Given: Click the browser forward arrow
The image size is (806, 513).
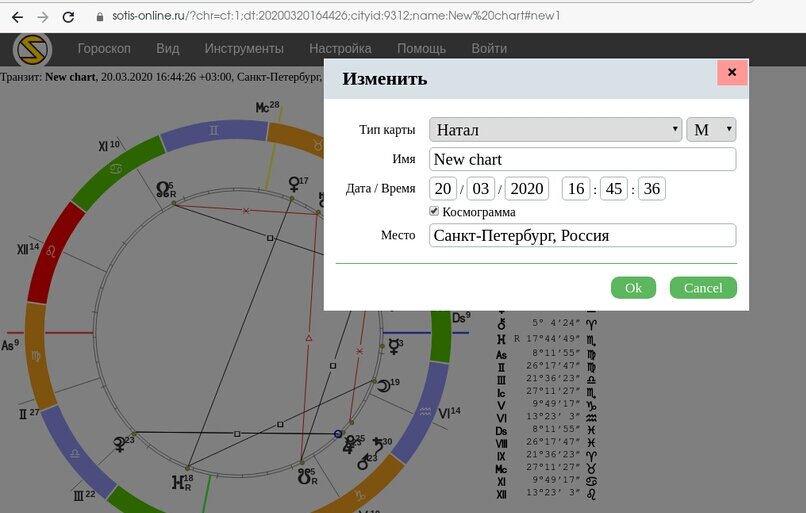Looking at the screenshot, I should 43,17.
